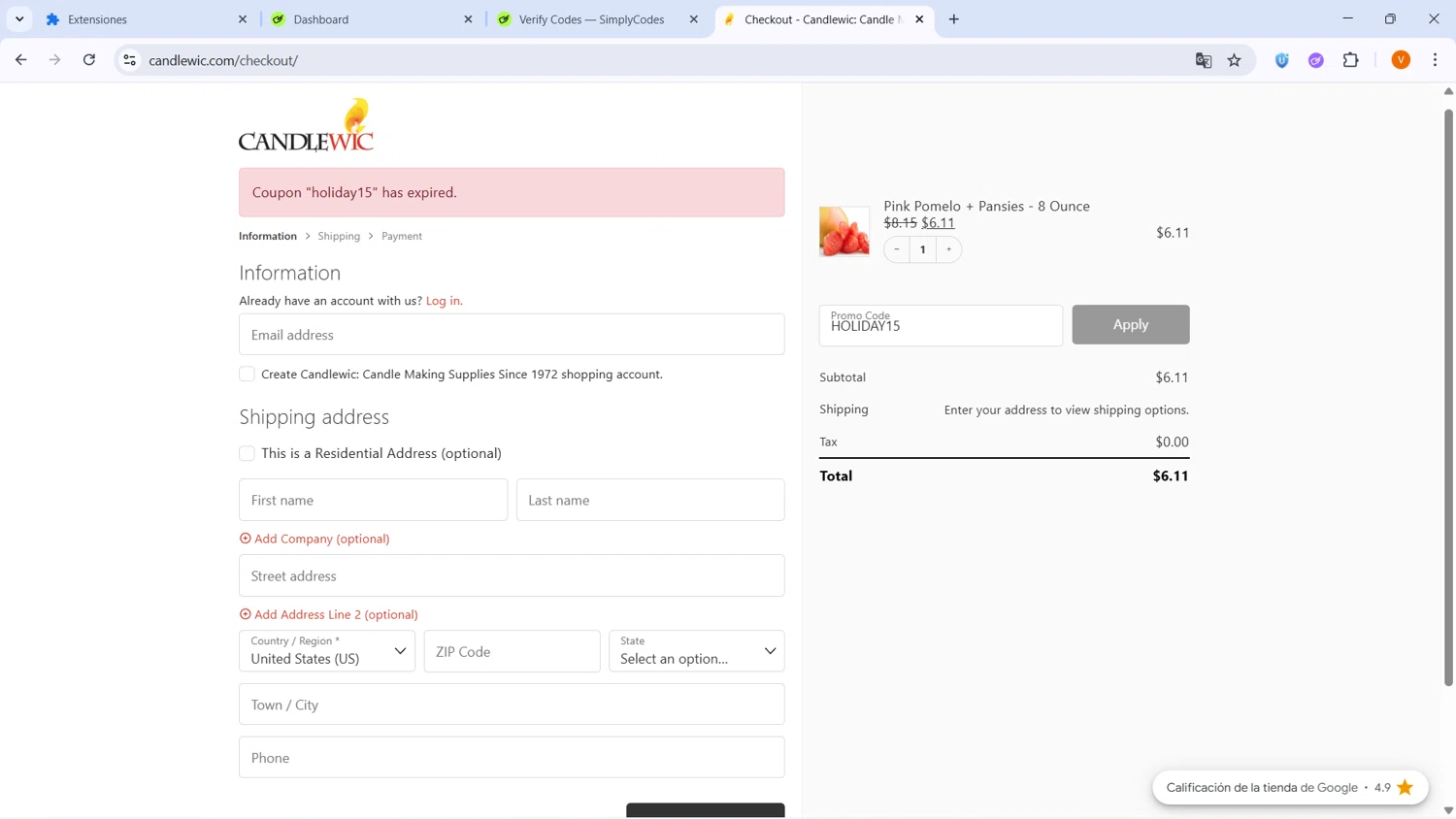
Task: Click the page vertical scrollbar
Action: 1448,398
